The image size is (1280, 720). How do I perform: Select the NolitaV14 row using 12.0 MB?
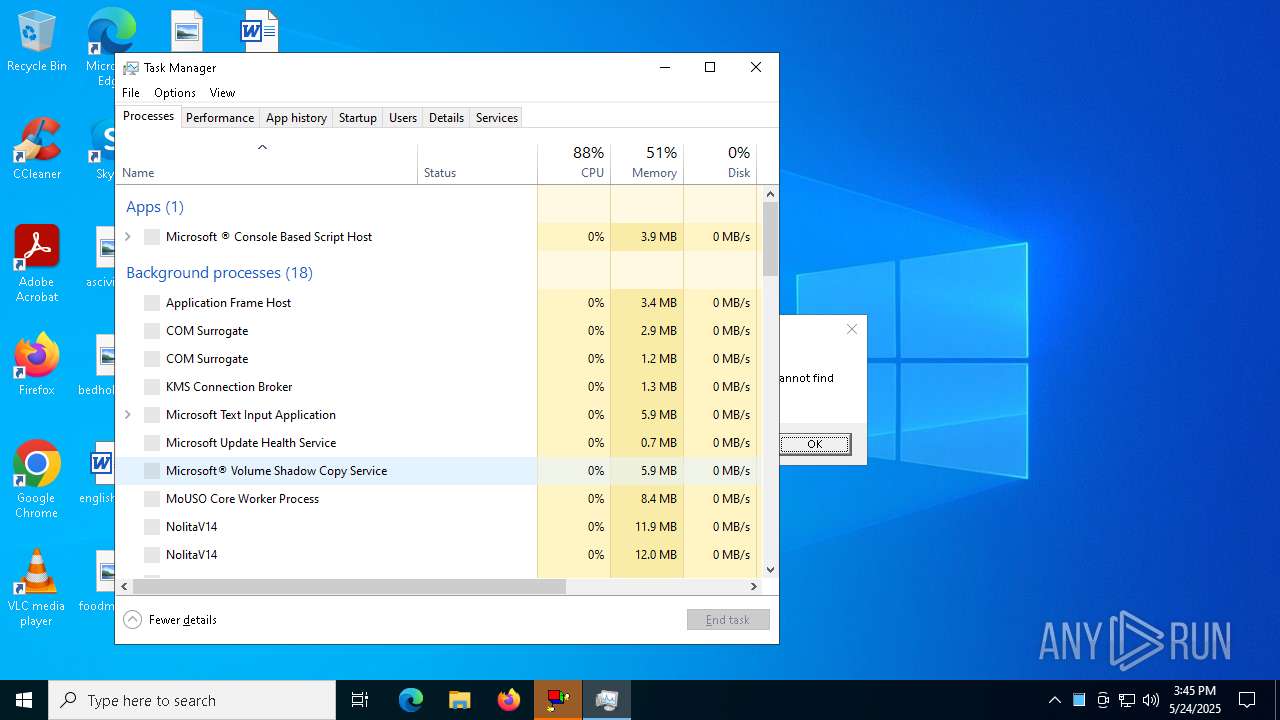437,555
